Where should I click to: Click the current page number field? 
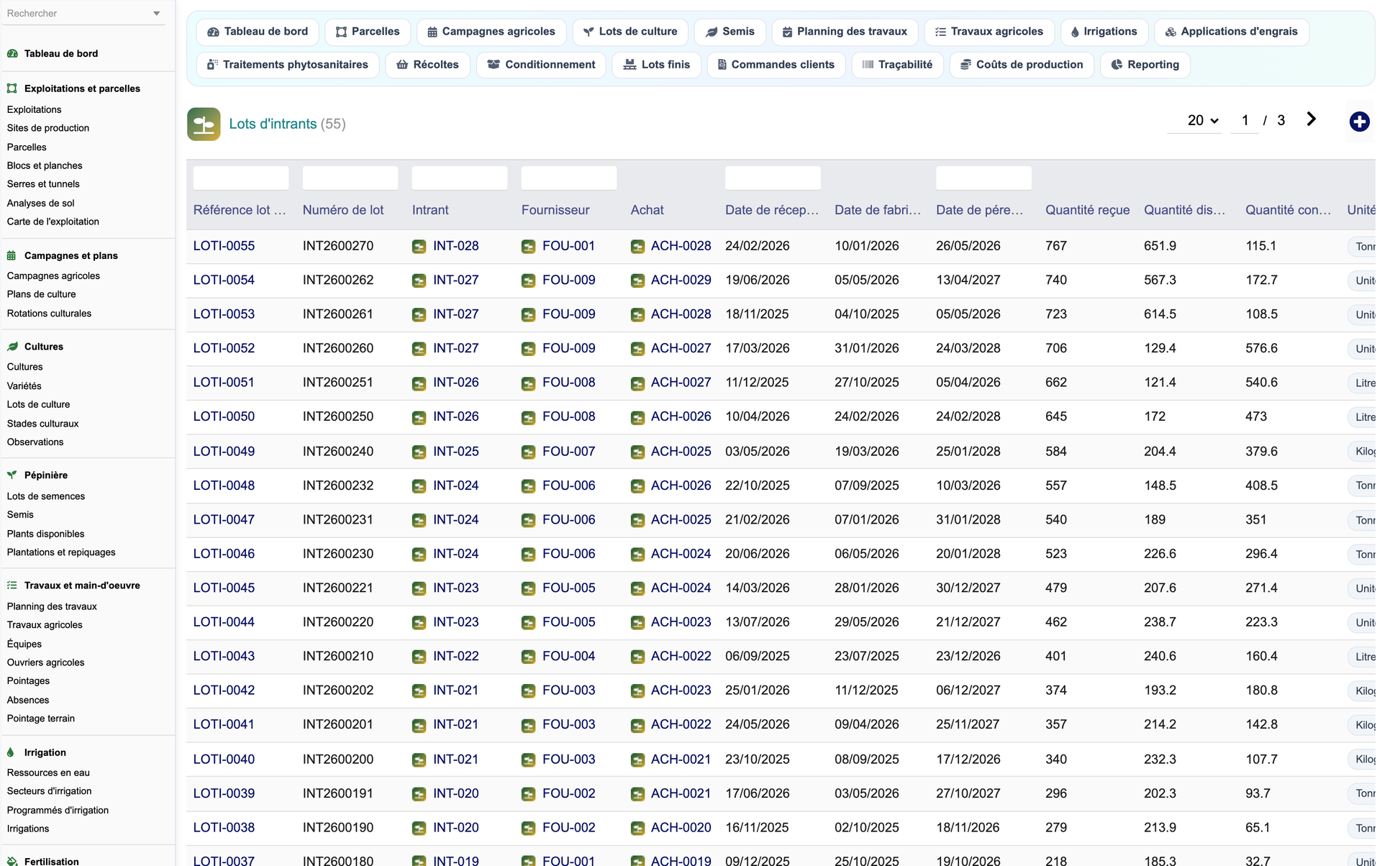pos(1245,121)
